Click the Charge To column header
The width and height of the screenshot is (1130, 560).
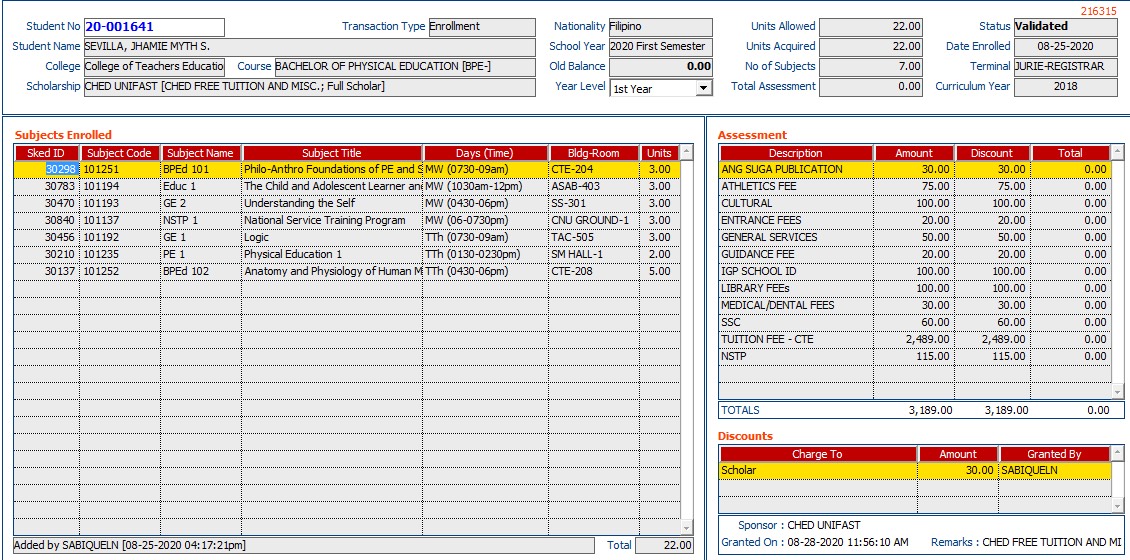click(817, 454)
